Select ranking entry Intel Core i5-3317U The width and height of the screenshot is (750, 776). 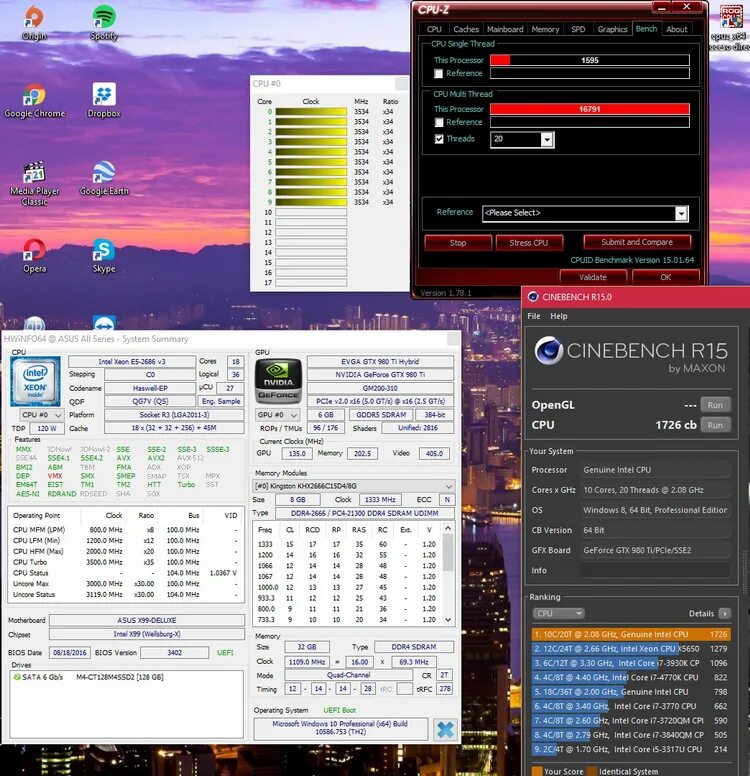631,749
